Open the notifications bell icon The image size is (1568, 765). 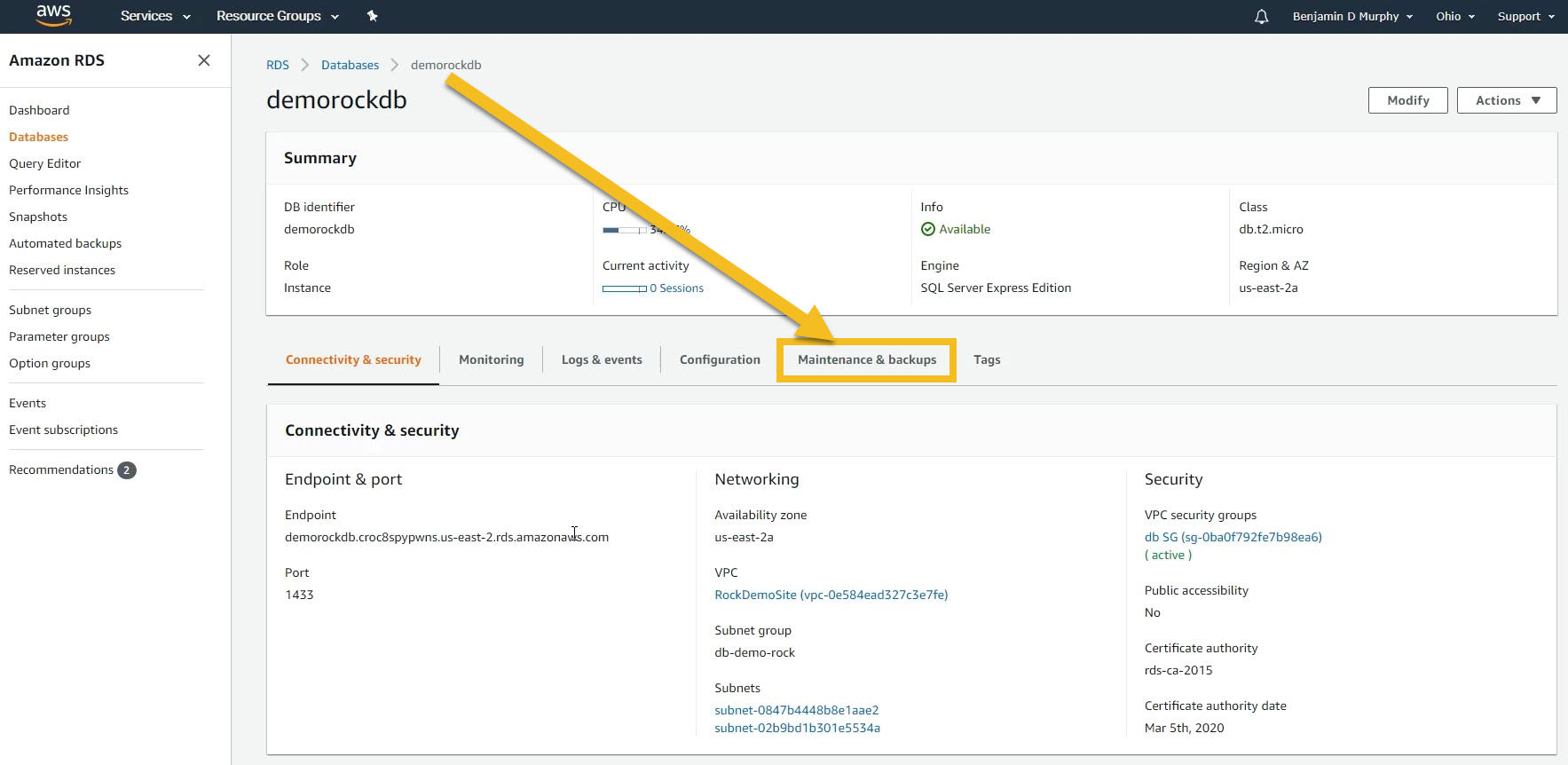[1261, 16]
